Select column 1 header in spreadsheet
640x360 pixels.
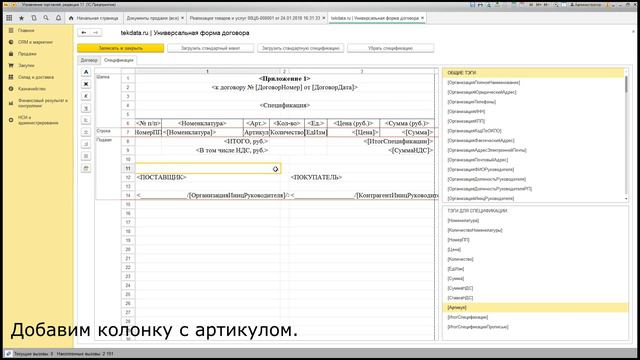pos(207,71)
